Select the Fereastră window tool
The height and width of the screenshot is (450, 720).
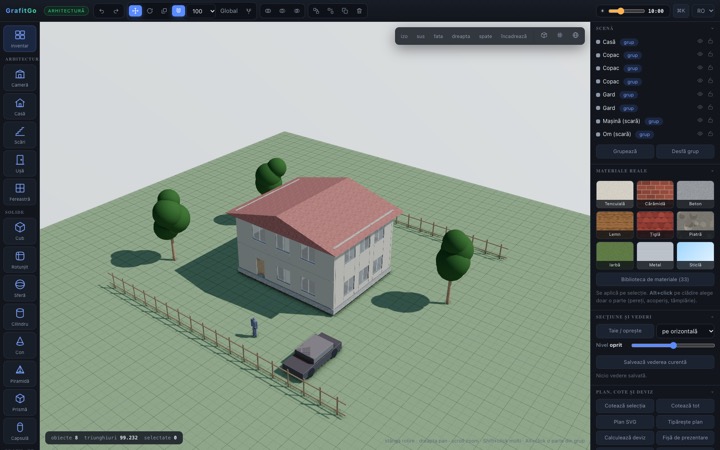click(20, 192)
